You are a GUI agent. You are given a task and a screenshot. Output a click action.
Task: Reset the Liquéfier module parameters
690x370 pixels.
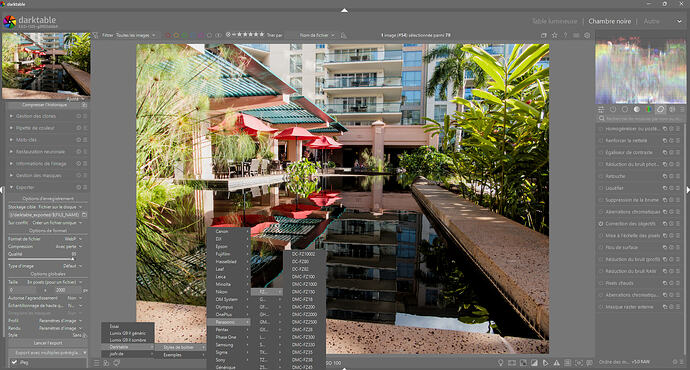[x=672, y=188]
